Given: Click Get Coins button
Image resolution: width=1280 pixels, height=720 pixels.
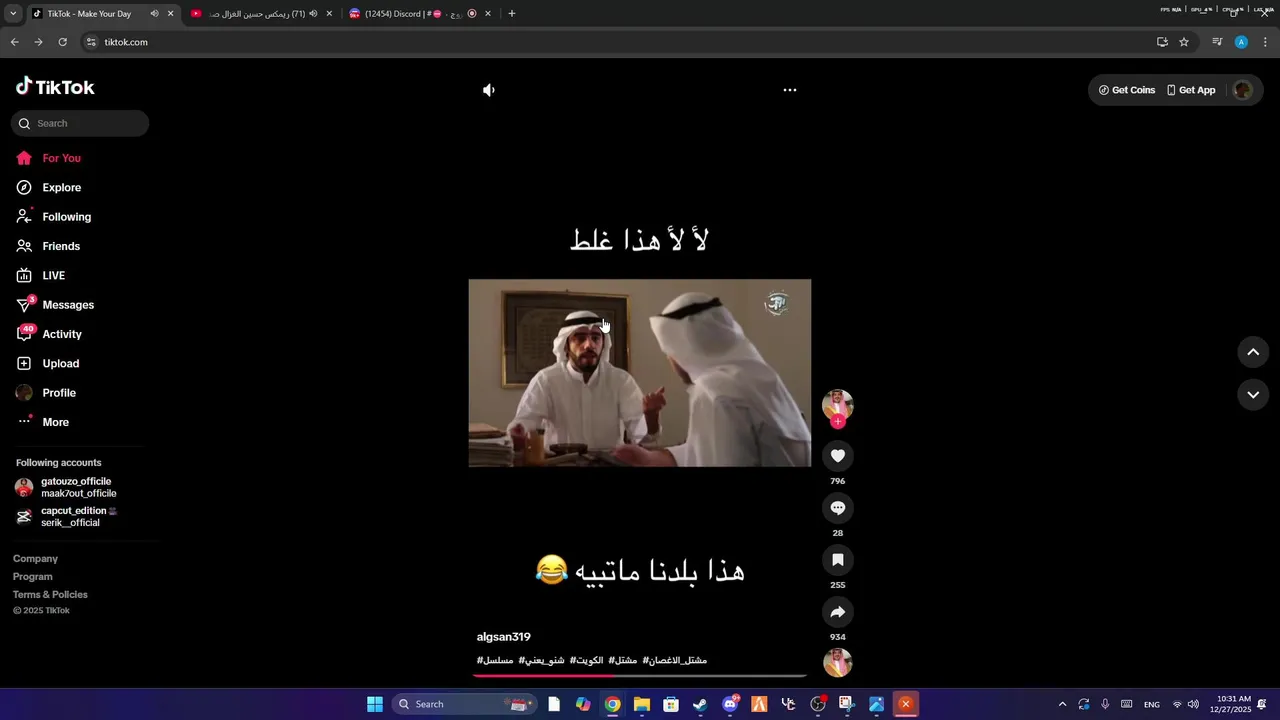Looking at the screenshot, I should point(1127,90).
